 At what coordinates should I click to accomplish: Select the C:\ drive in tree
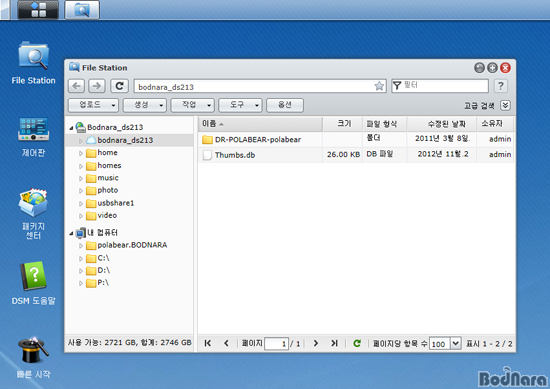pyautogui.click(x=103, y=258)
